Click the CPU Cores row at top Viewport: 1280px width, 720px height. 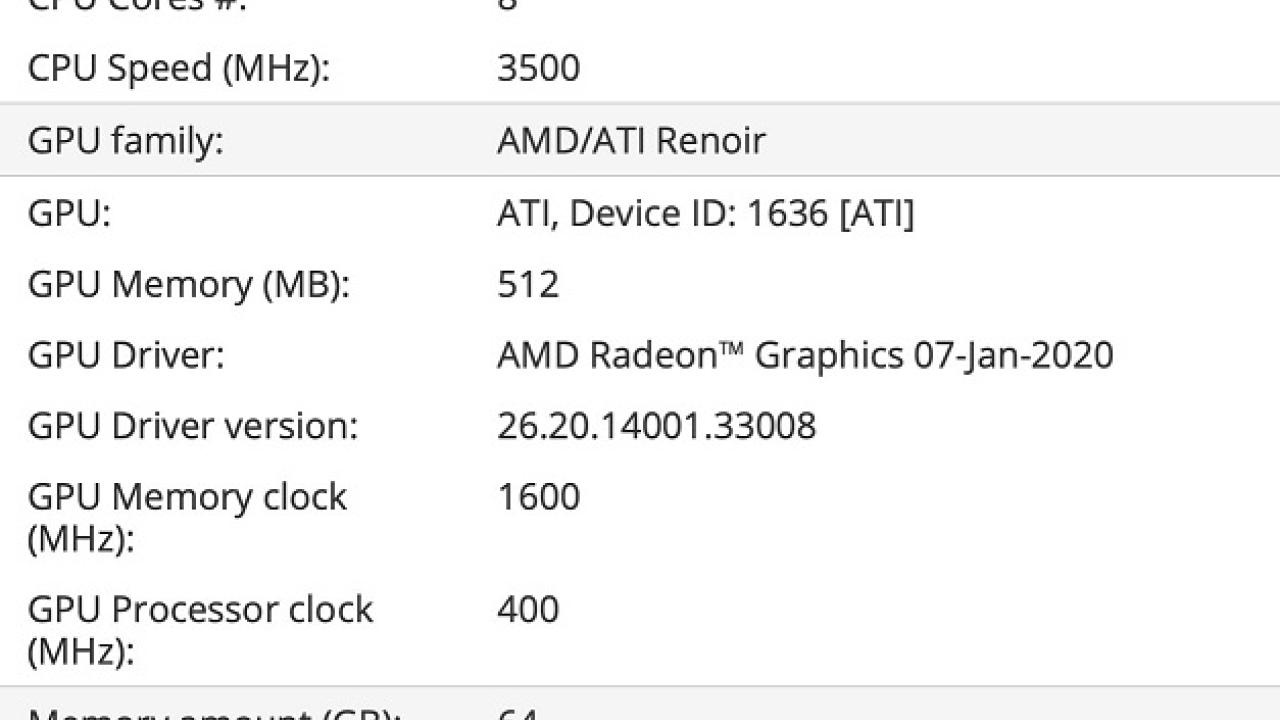click(640, 7)
